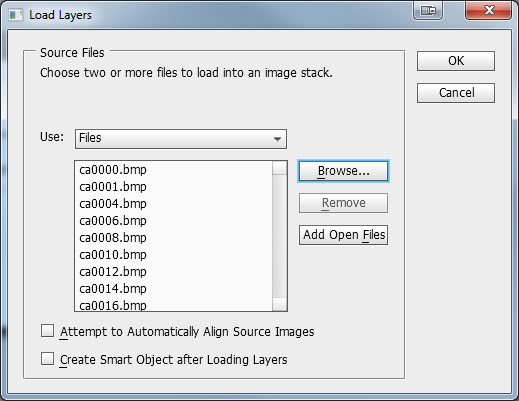
Task: Open the Browse... file picker
Action: (343, 171)
